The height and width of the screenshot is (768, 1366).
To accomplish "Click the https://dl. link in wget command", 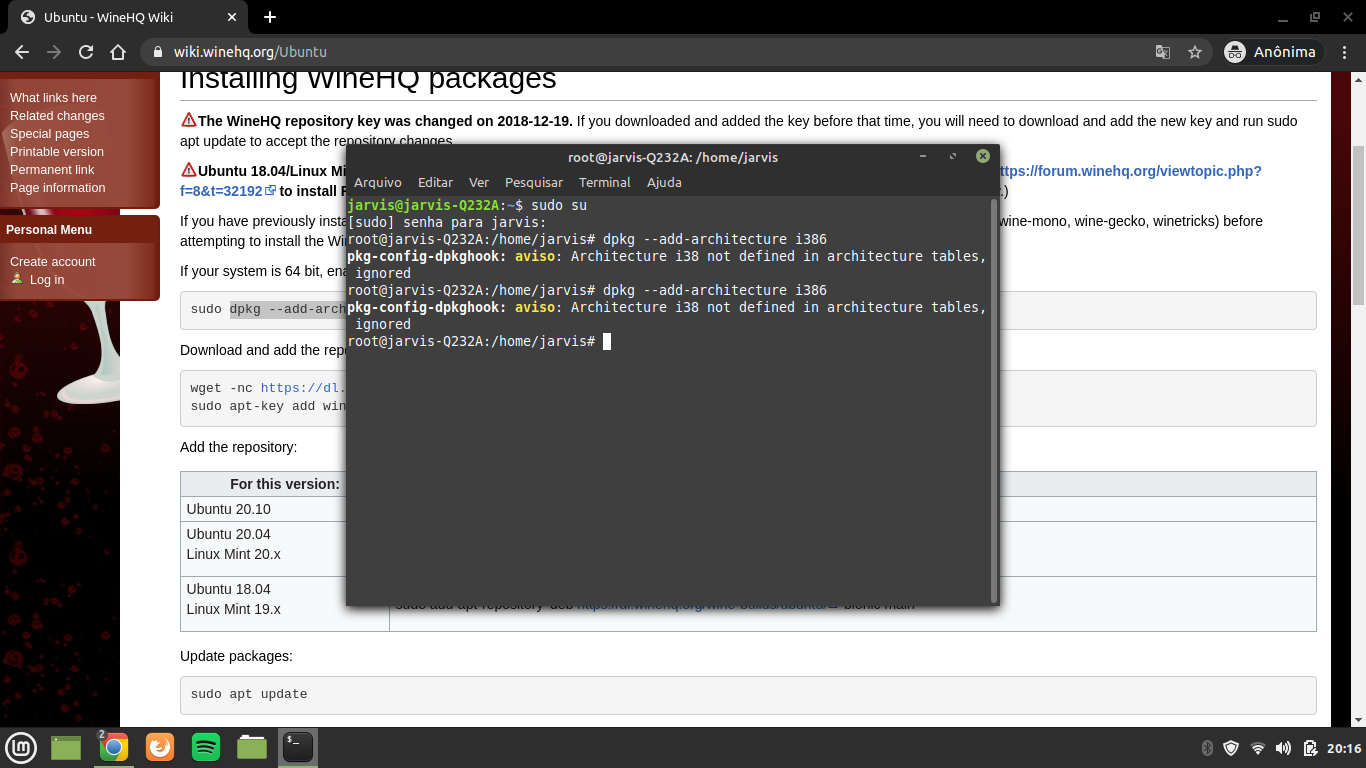I will 302,388.
